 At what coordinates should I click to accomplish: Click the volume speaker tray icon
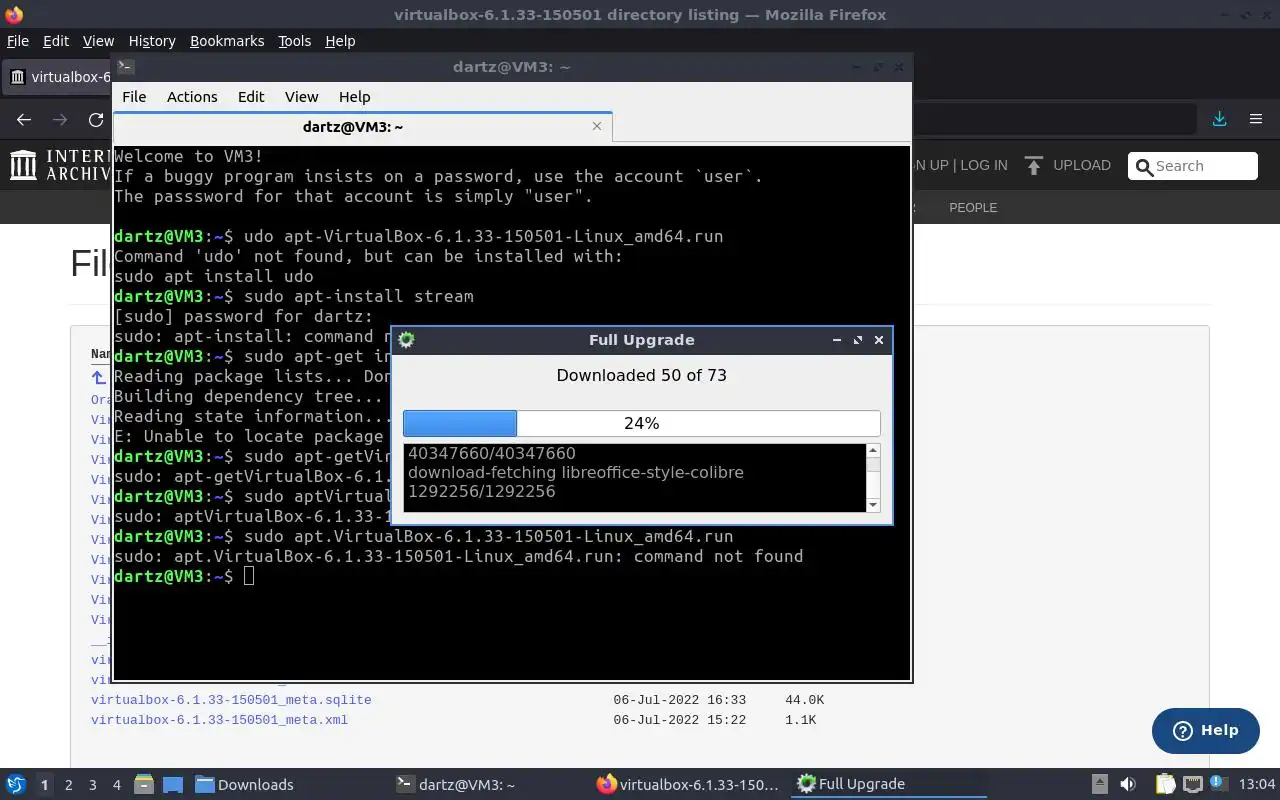click(x=1128, y=784)
